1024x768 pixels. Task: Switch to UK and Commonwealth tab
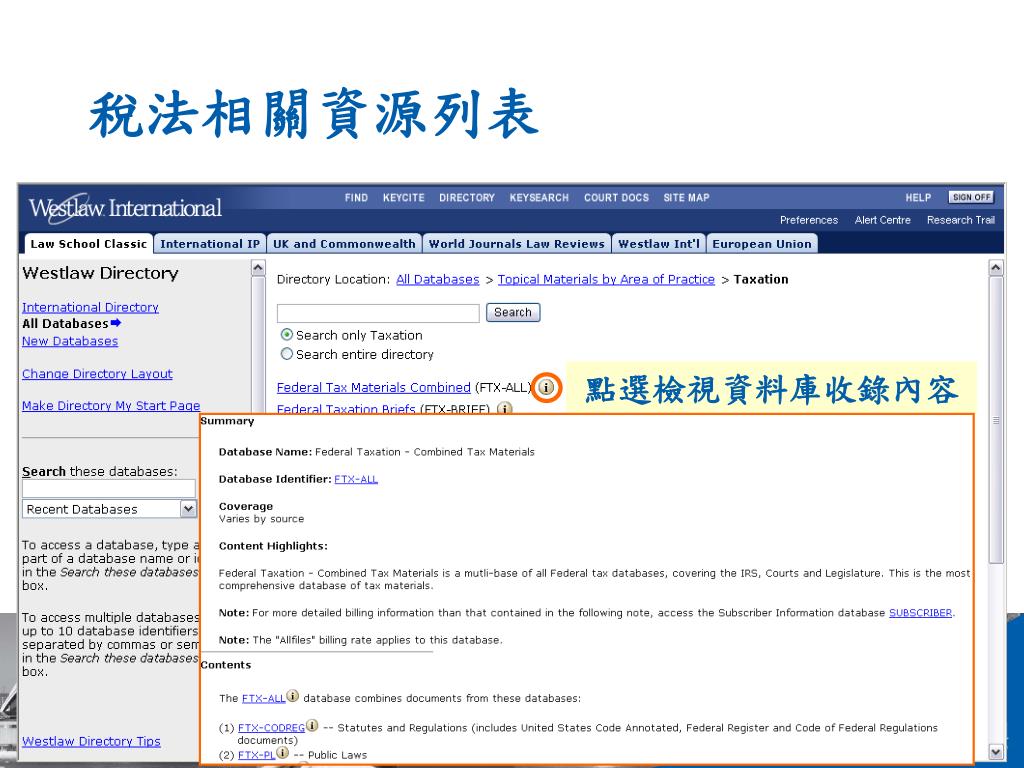pos(344,244)
